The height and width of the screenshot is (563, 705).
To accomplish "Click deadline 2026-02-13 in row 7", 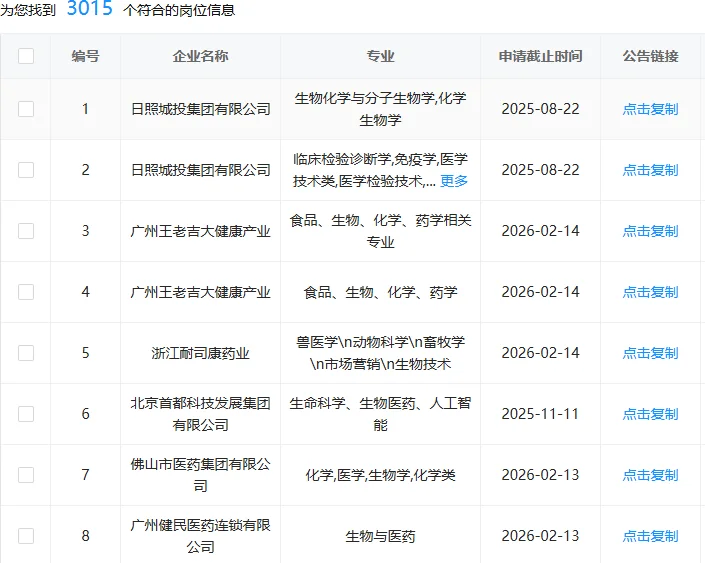I will (x=540, y=475).
